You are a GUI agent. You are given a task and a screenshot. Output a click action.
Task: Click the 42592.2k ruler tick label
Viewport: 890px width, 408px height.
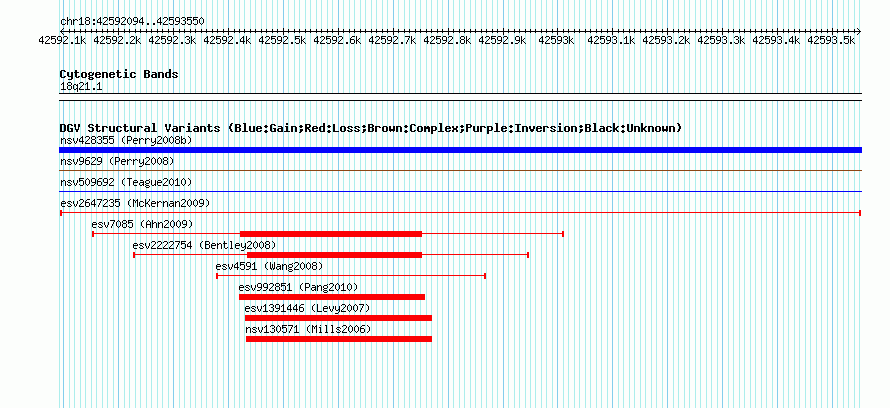[x=117, y=40]
